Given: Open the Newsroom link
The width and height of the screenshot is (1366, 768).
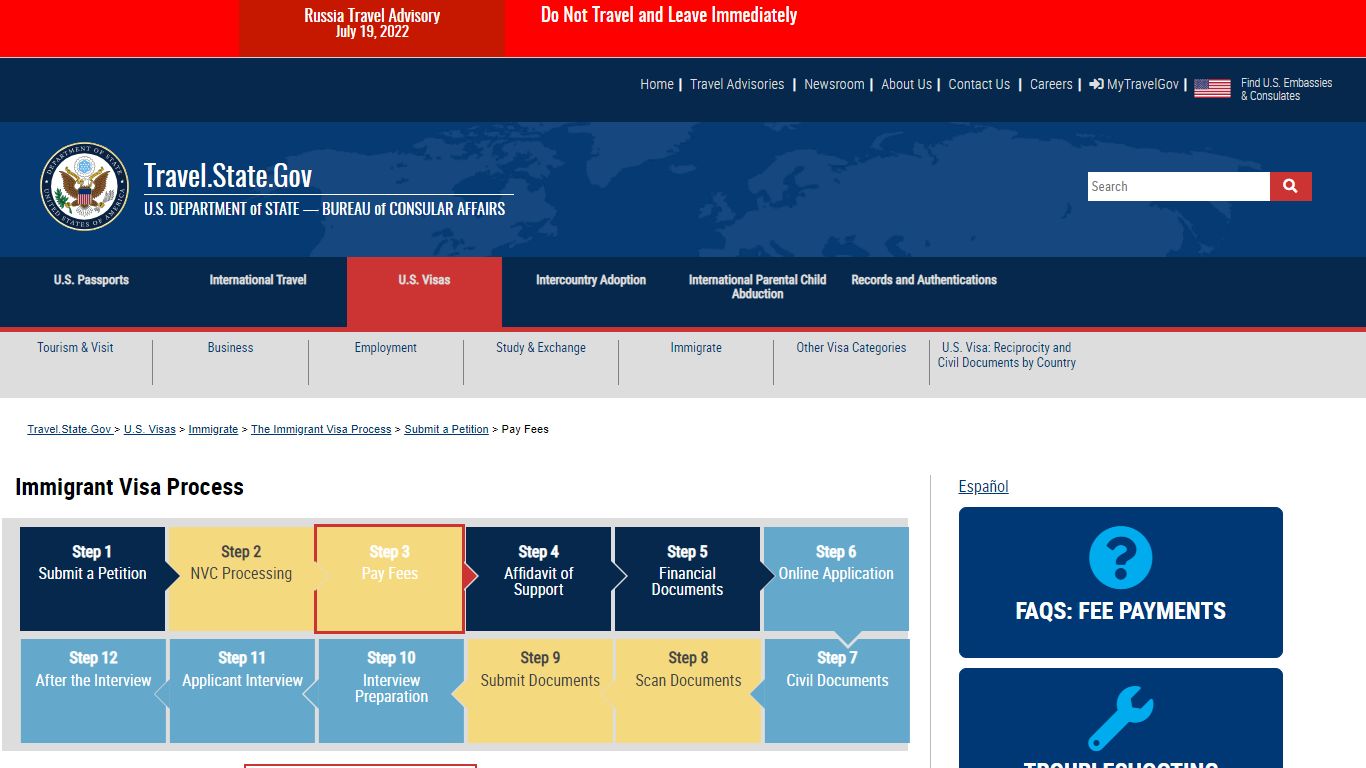Looking at the screenshot, I should (834, 85).
